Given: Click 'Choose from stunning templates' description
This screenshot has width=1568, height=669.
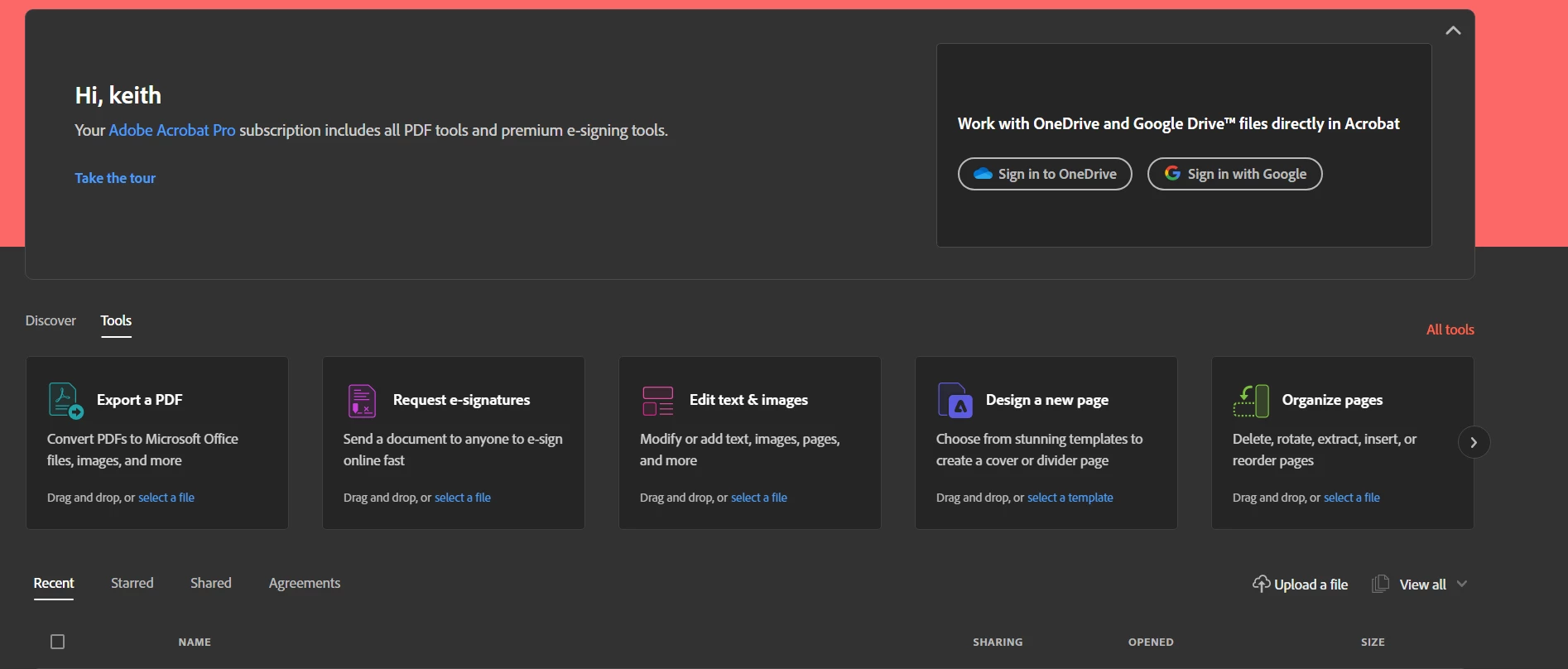Looking at the screenshot, I should [x=1039, y=450].
